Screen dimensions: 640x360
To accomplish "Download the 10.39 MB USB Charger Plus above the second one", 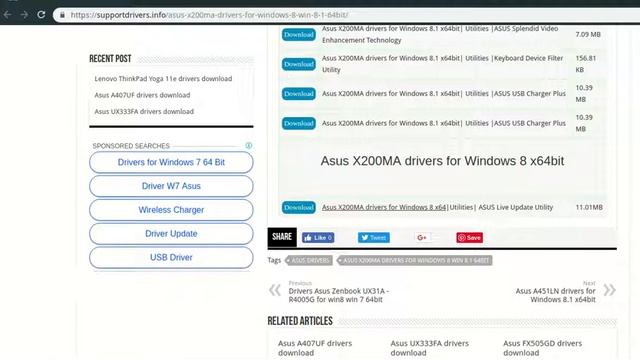I will click(x=299, y=94).
